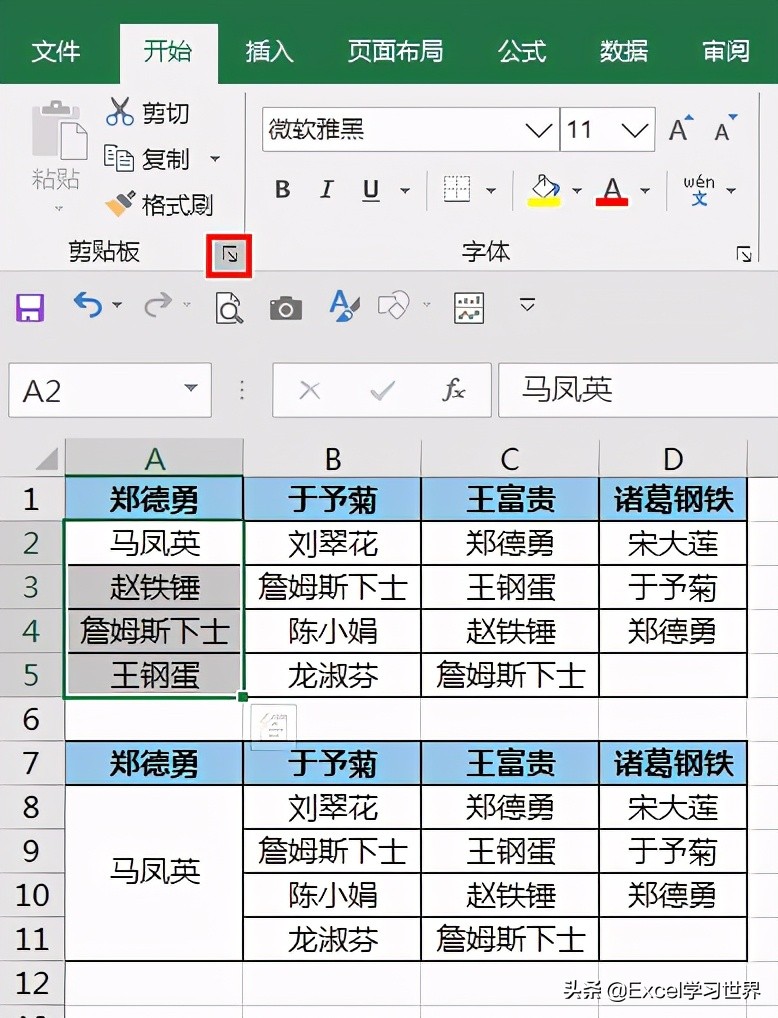Click the 格式刷 button label
Viewport: 778px width, 1018px height.
point(178,205)
